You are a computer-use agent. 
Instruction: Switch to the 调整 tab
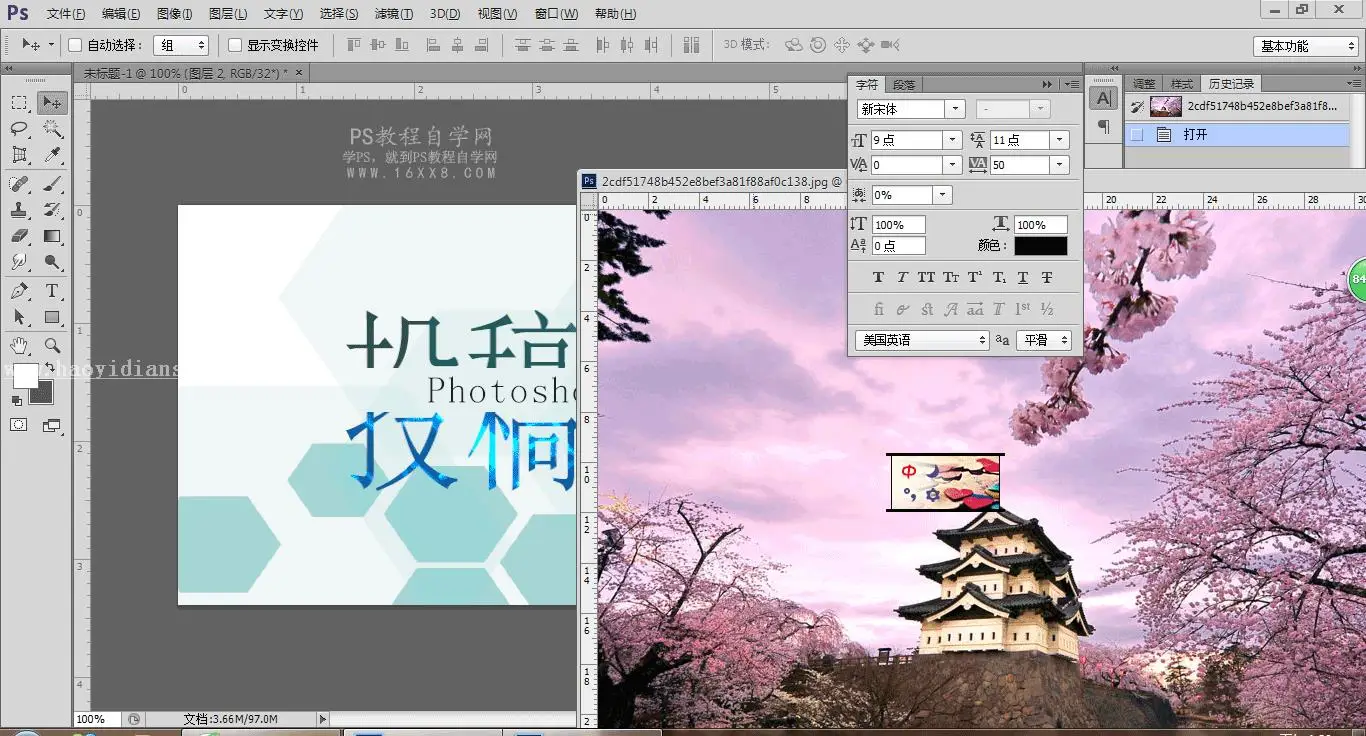(x=1144, y=84)
